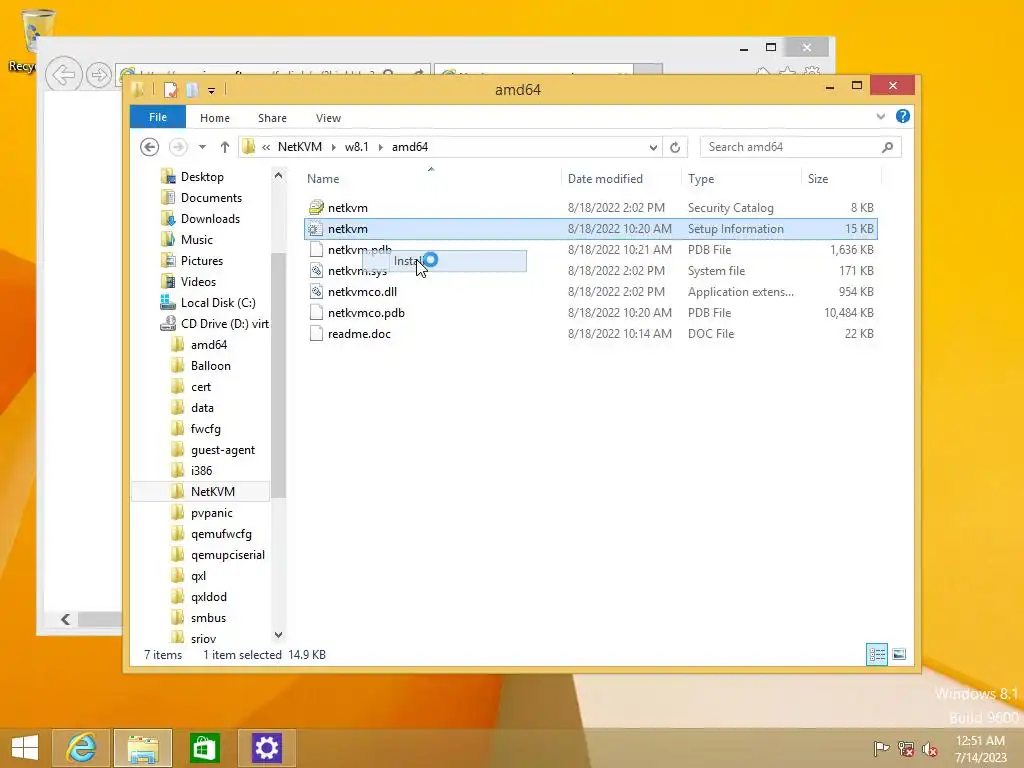
Task: Expand the address bar history dropdown
Action: [652, 147]
